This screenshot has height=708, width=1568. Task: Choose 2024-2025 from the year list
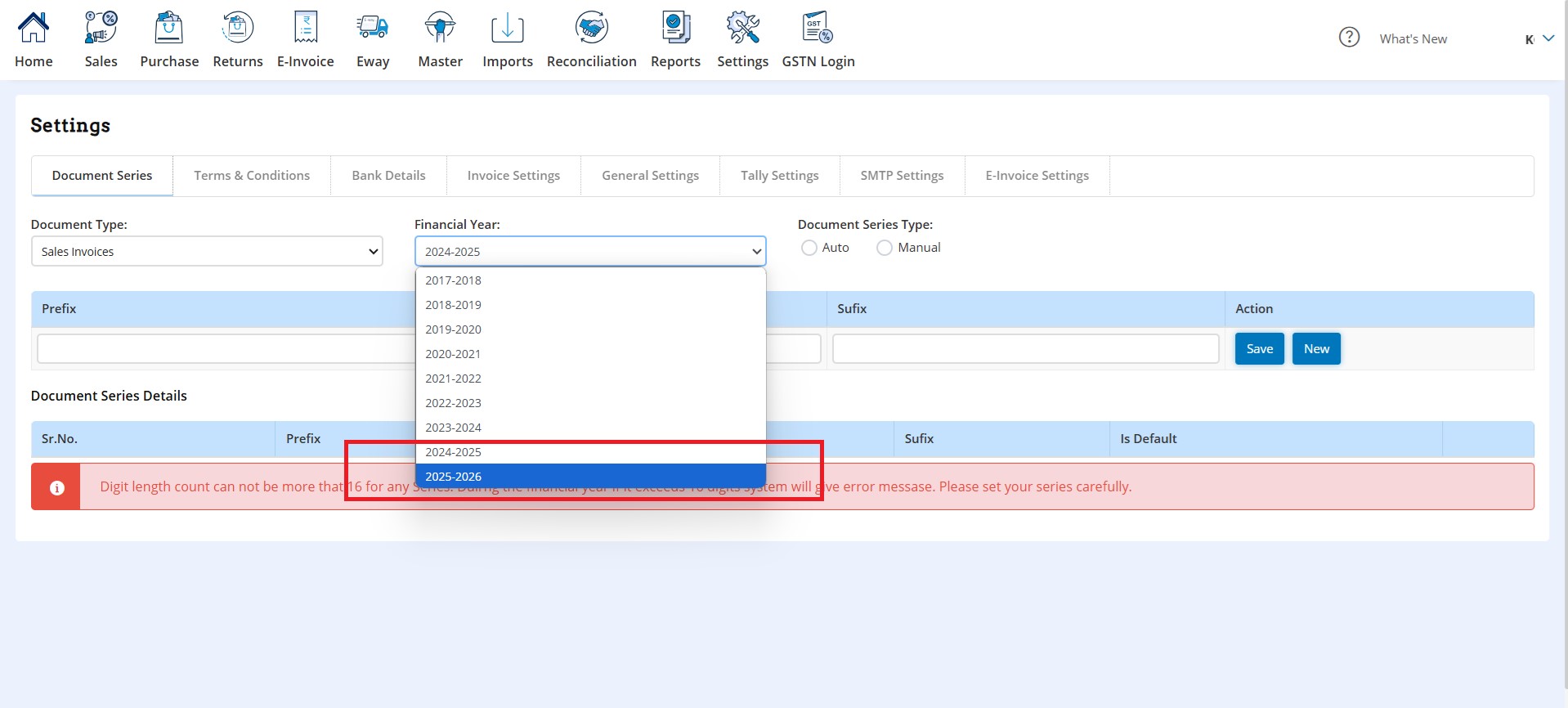pyautogui.click(x=590, y=452)
